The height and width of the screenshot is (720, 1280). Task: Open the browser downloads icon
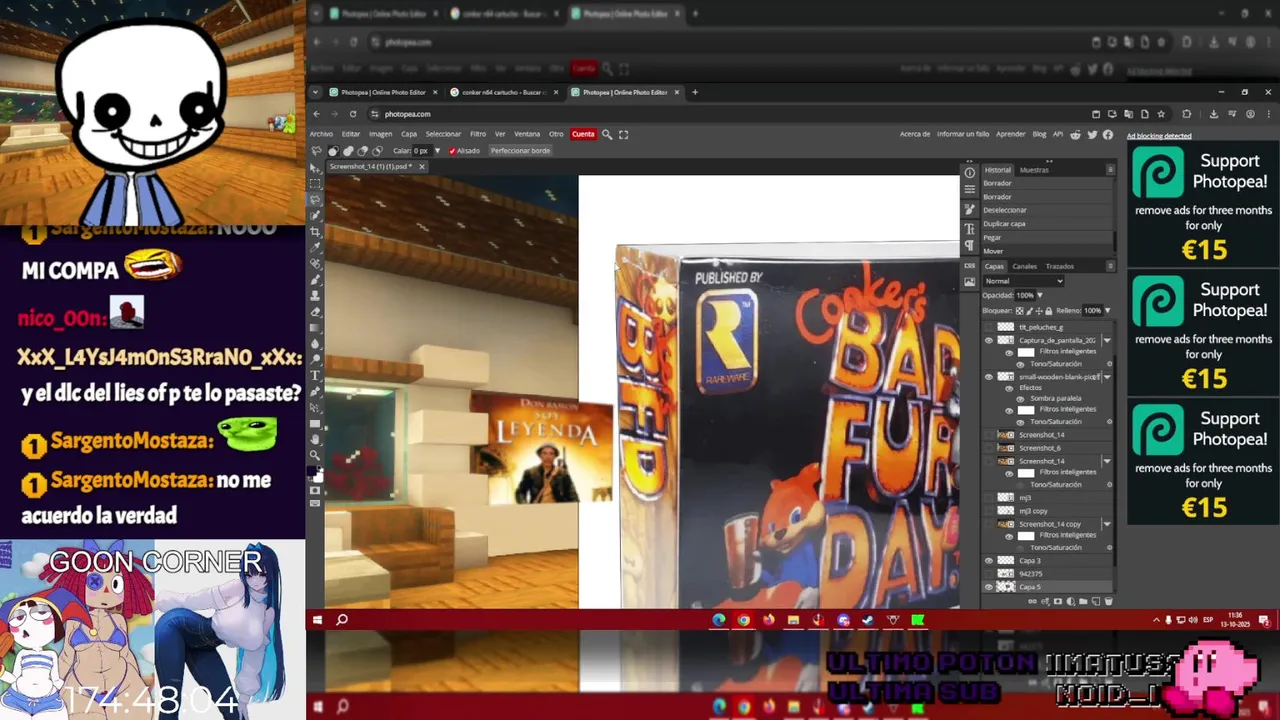tap(1214, 114)
